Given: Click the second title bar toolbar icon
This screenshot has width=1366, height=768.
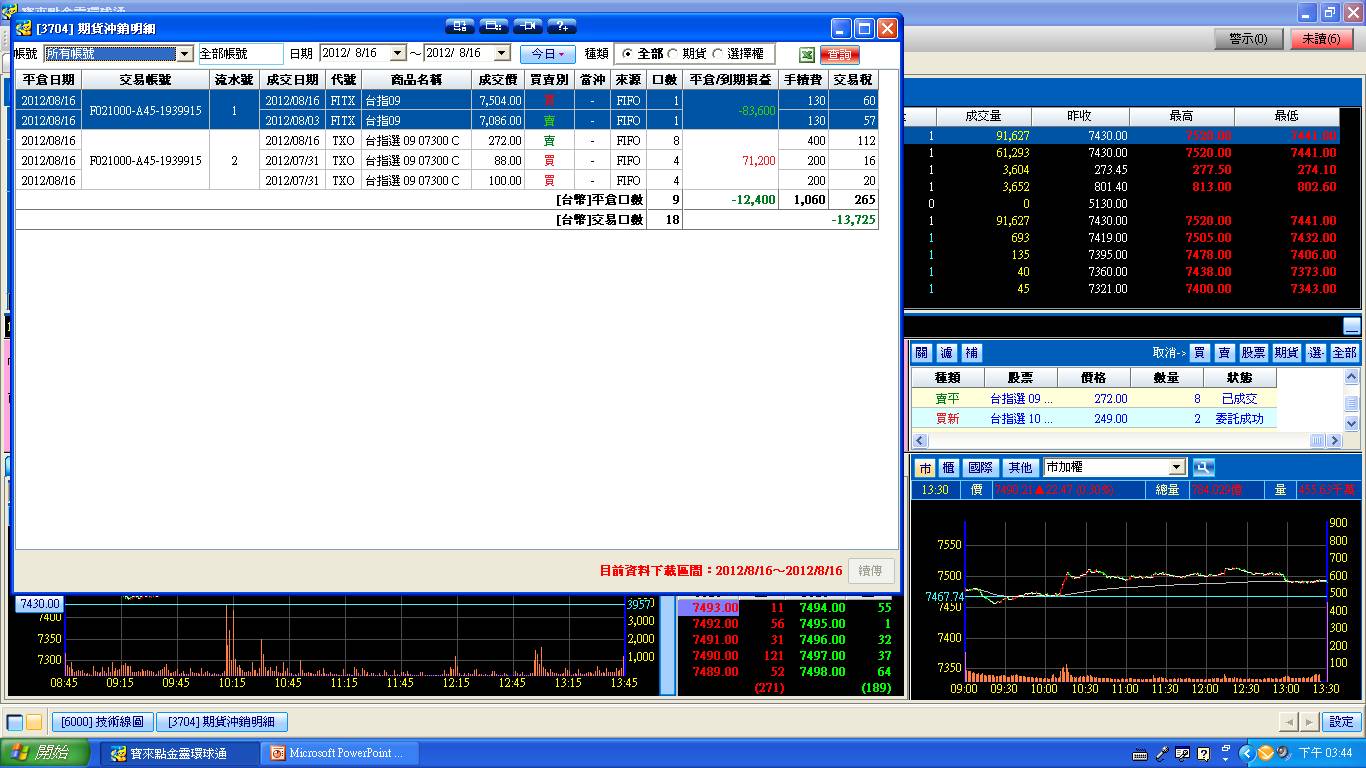Looking at the screenshot, I should click(x=494, y=26).
